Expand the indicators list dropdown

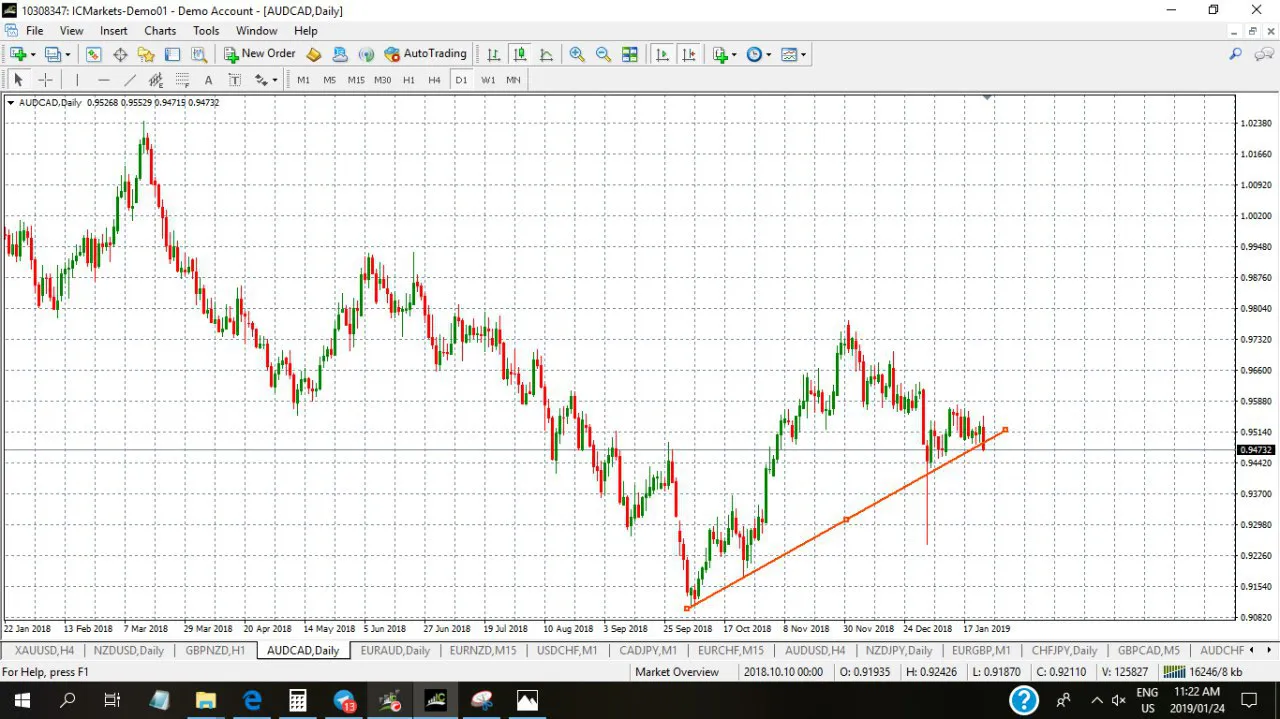tap(734, 55)
